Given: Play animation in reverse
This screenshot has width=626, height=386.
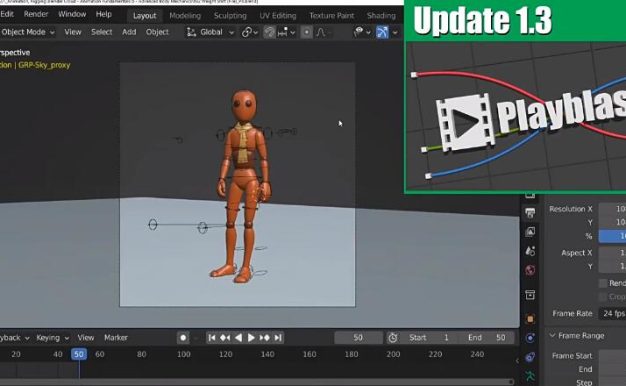Looking at the screenshot, I should point(238,338).
